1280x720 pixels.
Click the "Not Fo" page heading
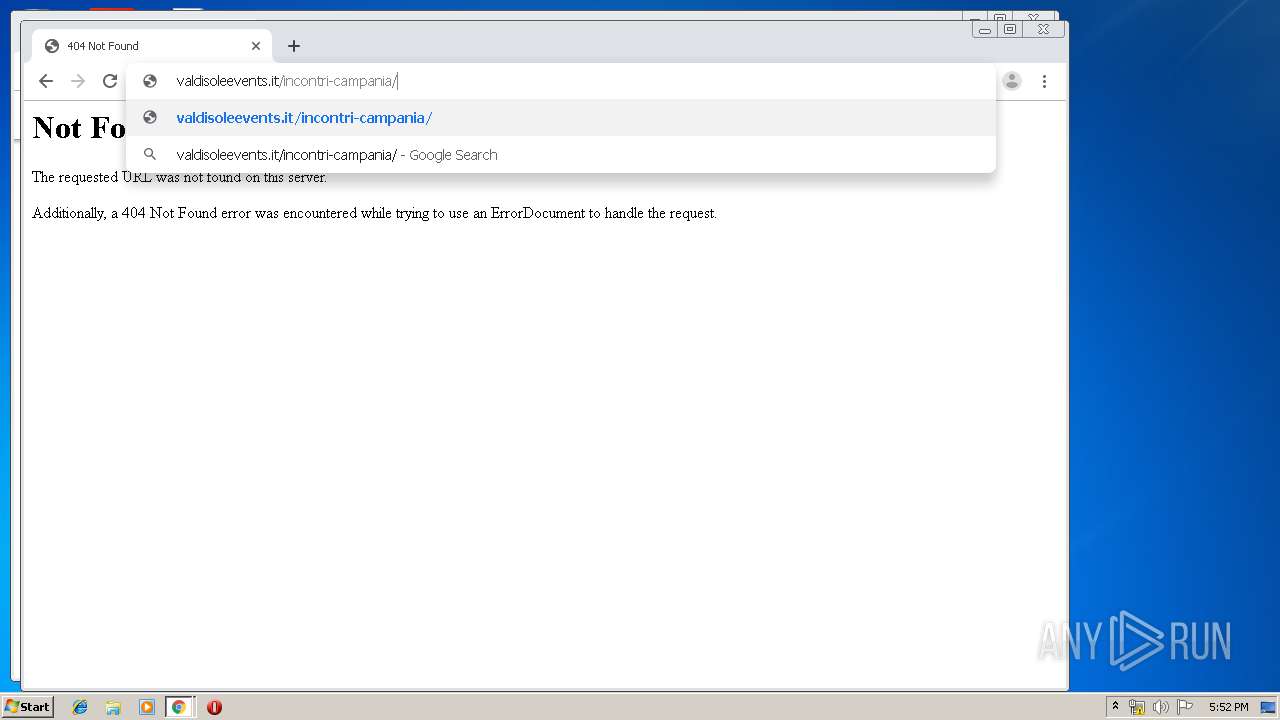coord(79,128)
